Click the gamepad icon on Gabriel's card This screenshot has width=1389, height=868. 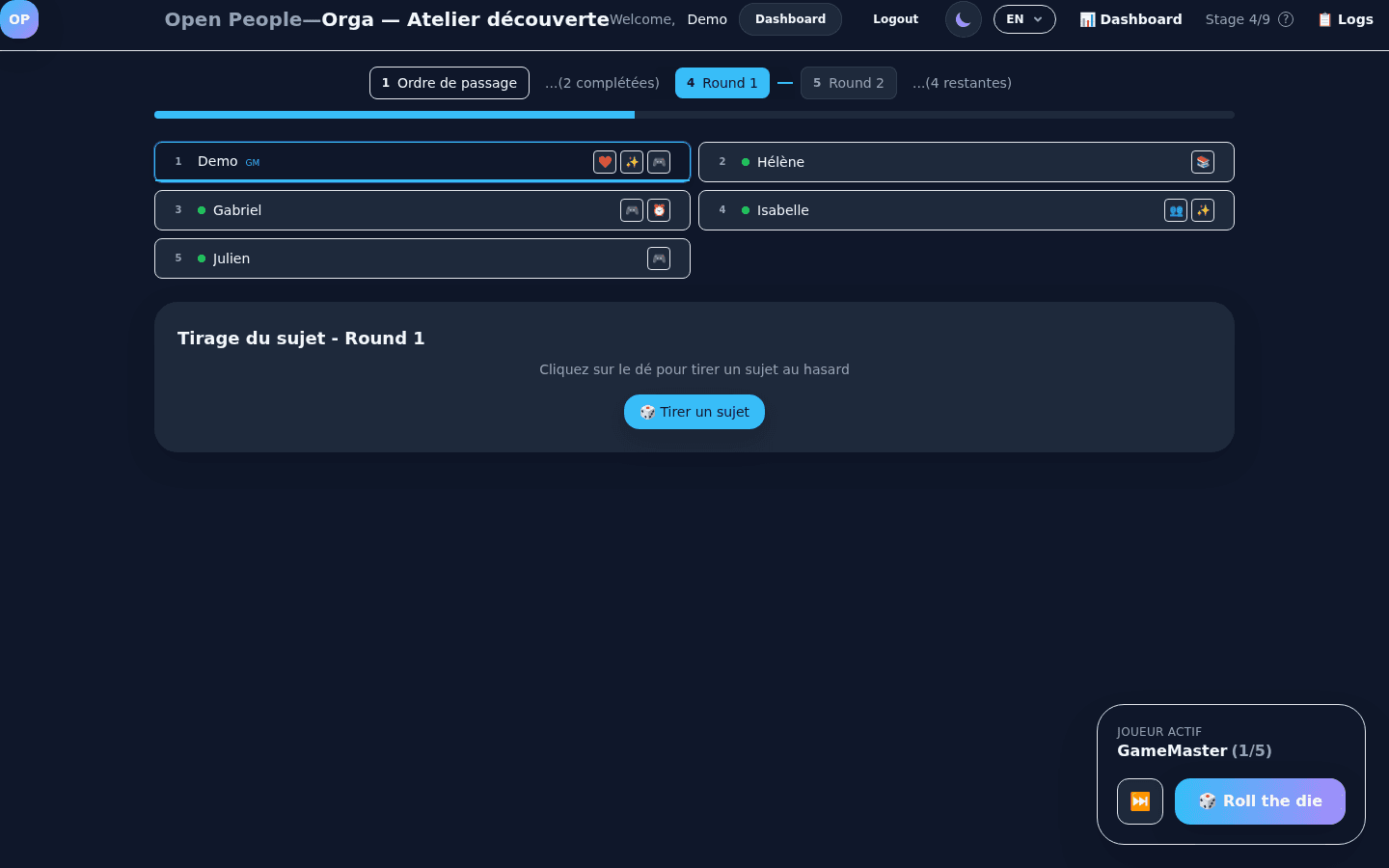(x=632, y=210)
